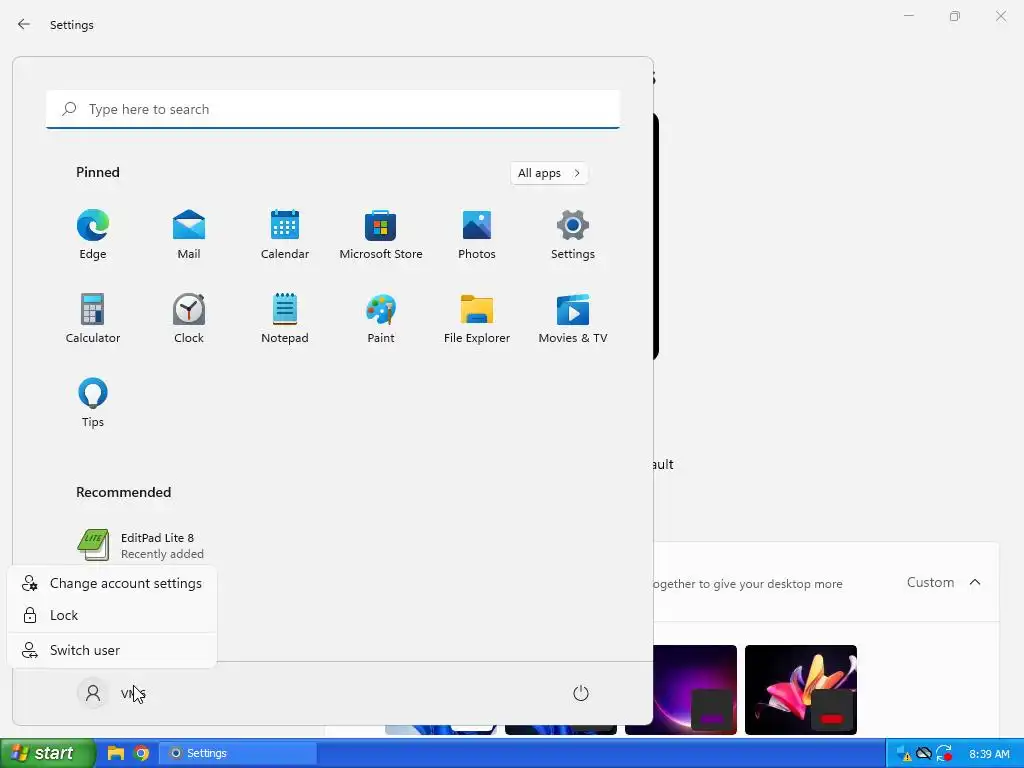Click the 8:39 AM clock
This screenshot has width=1024, height=768.
pyautogui.click(x=989, y=754)
